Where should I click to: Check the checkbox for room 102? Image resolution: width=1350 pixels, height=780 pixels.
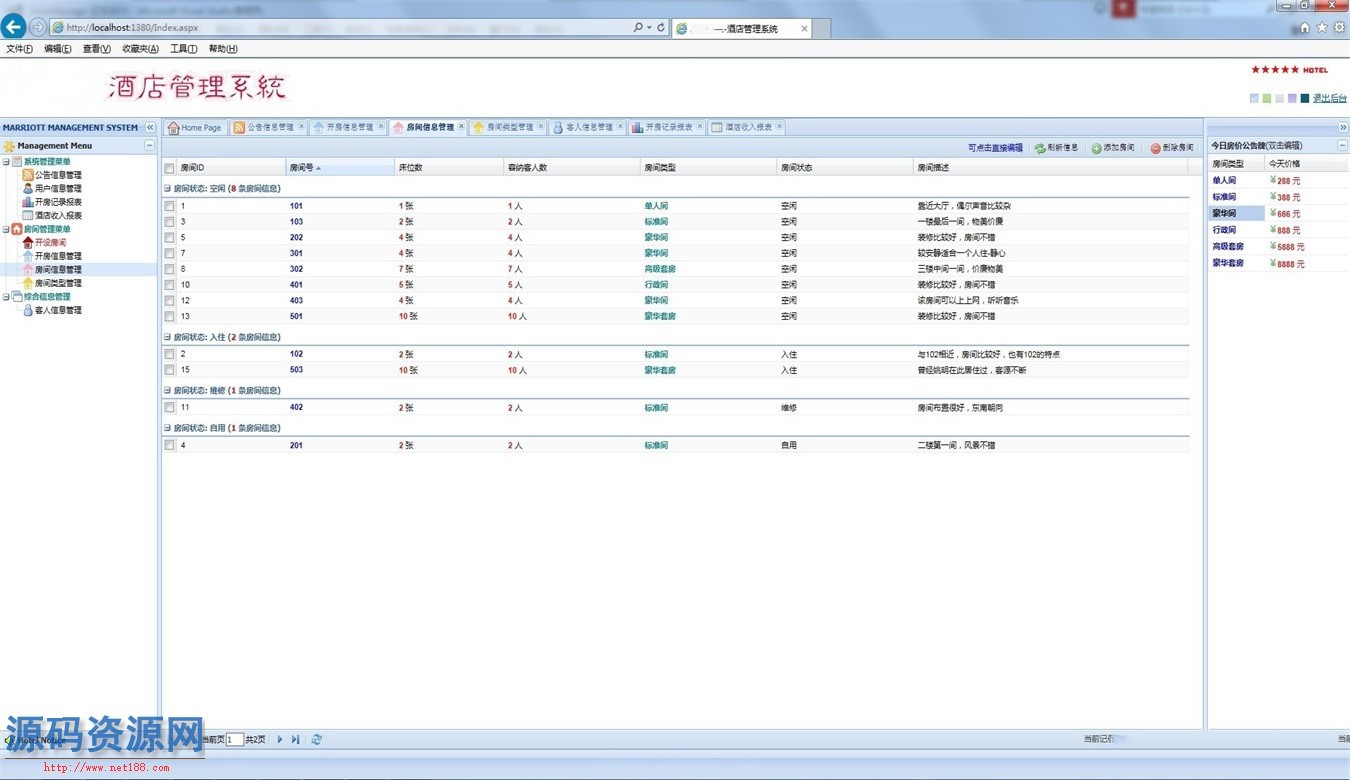169,354
